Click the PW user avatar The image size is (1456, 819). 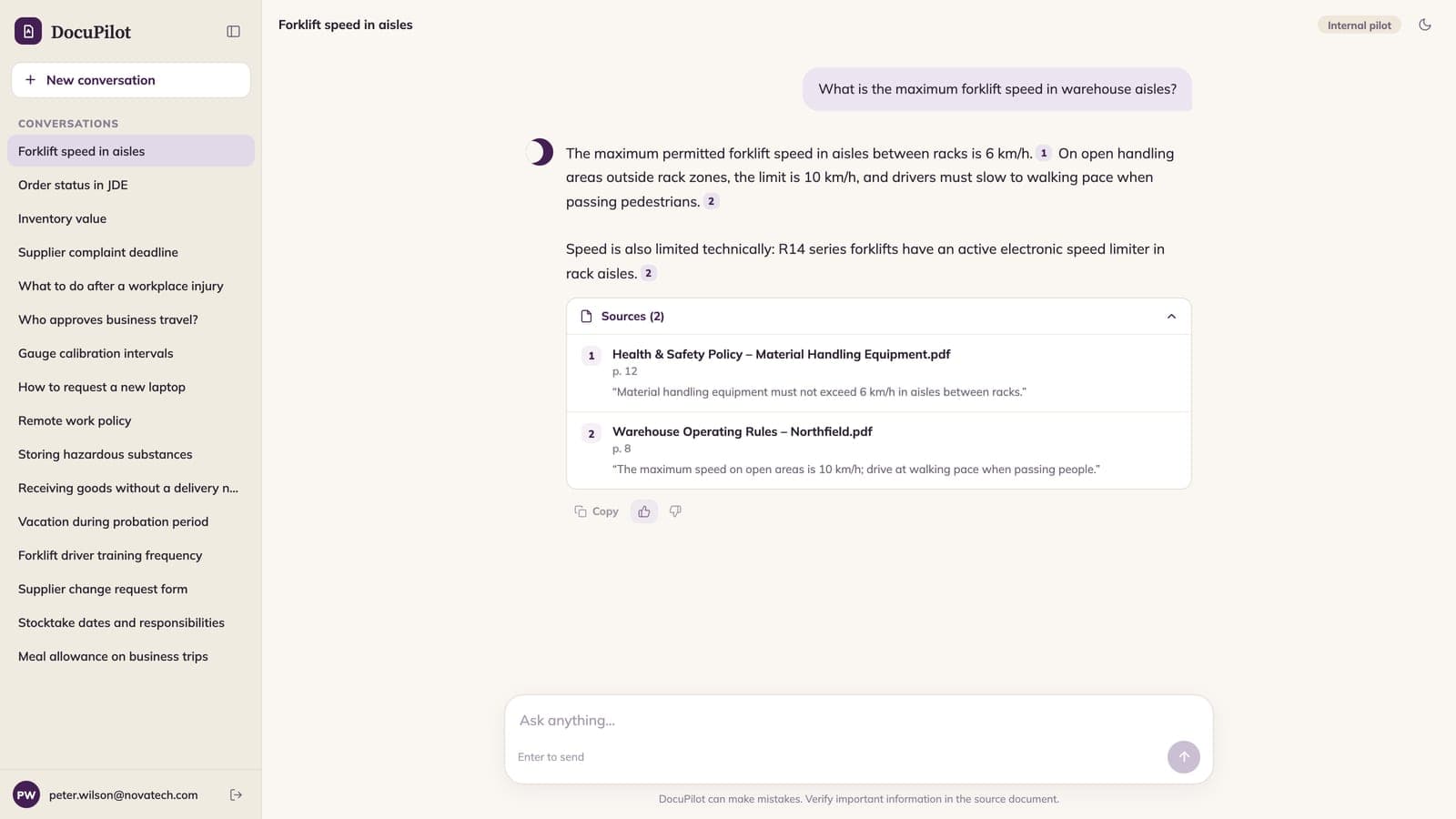point(26,795)
